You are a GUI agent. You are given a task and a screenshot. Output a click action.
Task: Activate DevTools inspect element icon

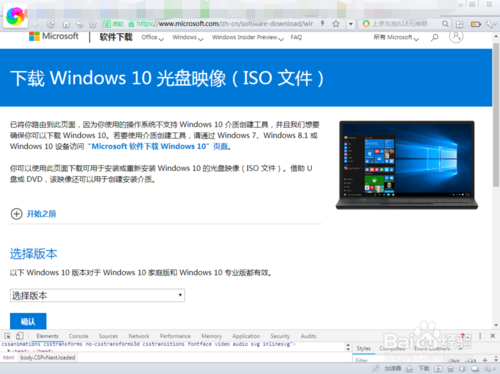click(7, 336)
